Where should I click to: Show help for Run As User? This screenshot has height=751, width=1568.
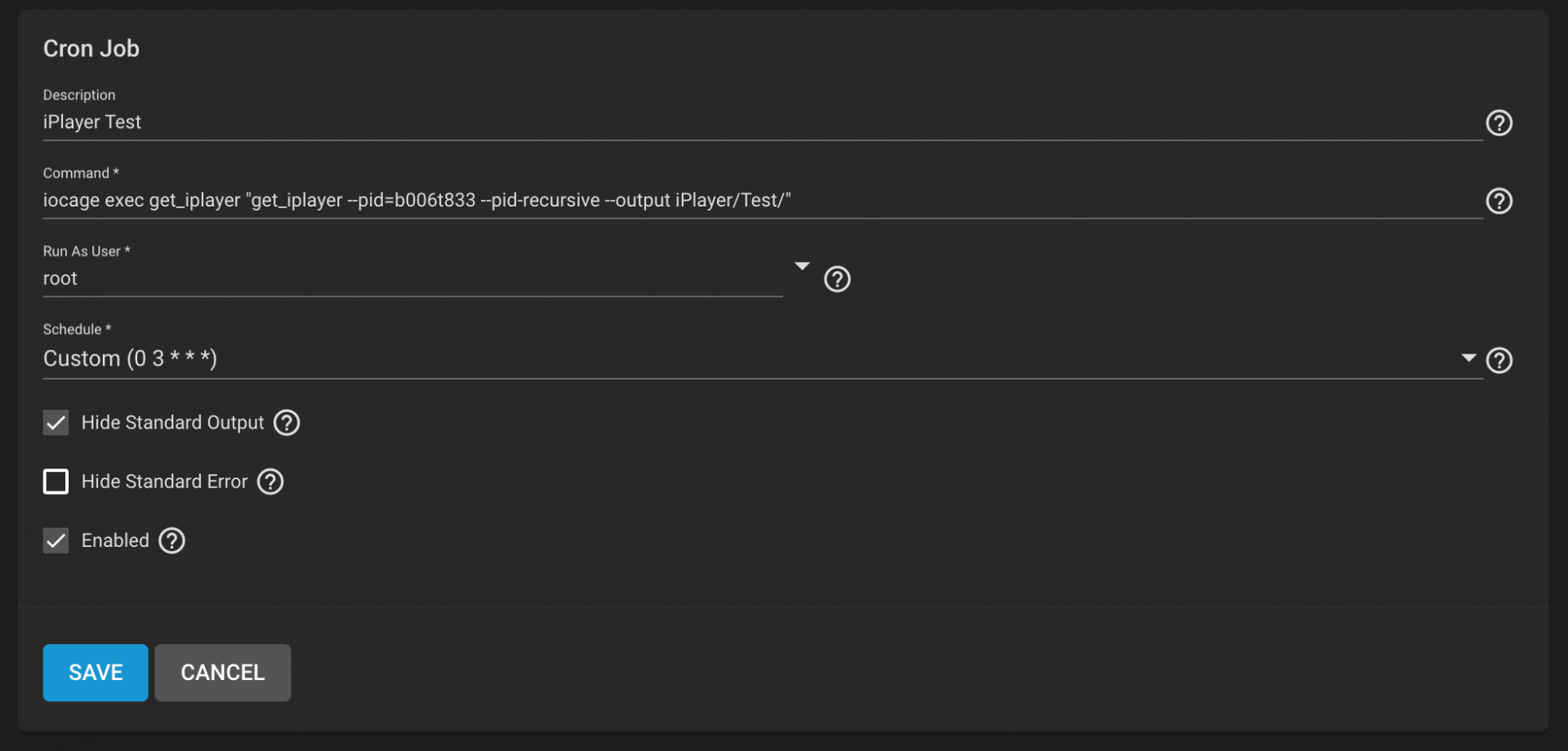click(x=837, y=279)
